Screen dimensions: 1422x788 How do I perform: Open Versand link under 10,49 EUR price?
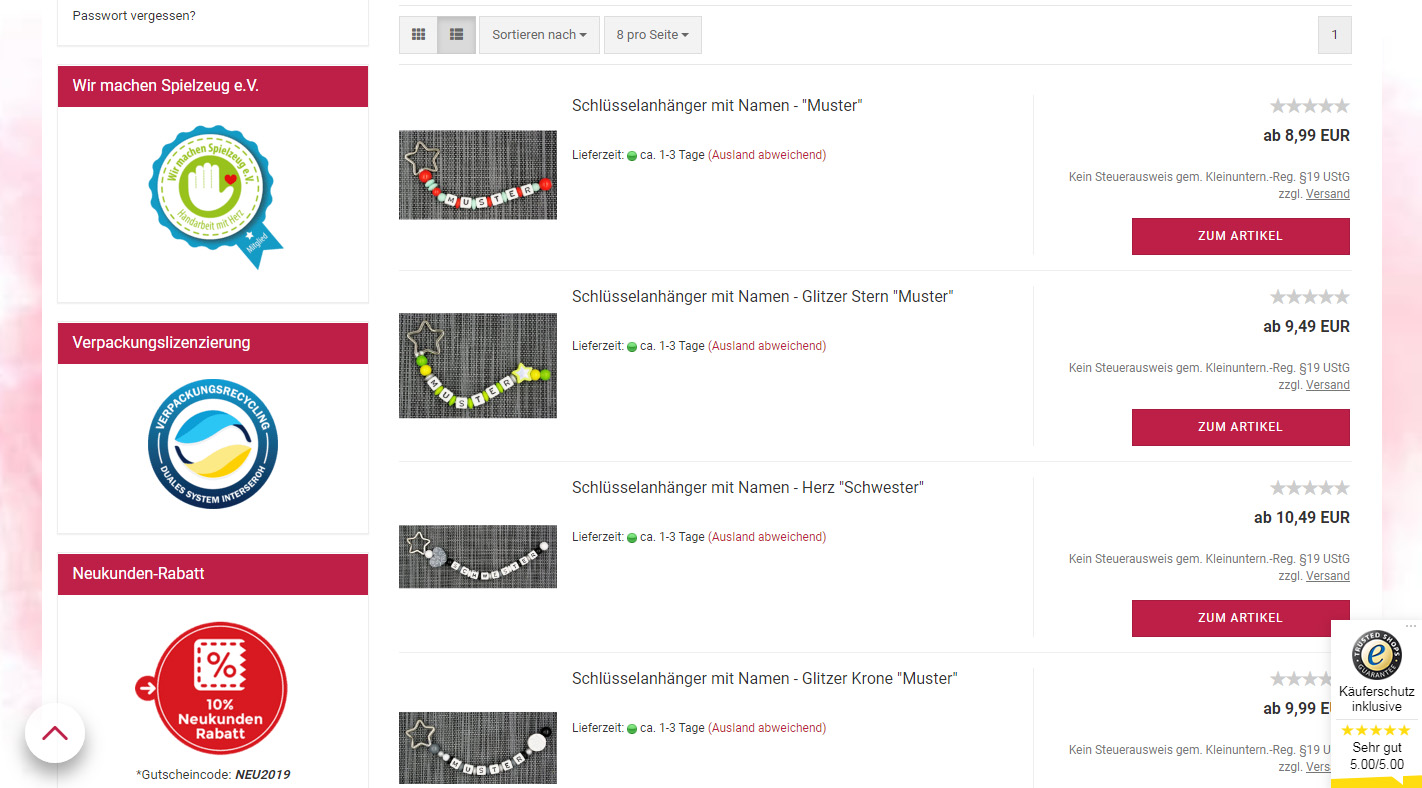(x=1328, y=576)
